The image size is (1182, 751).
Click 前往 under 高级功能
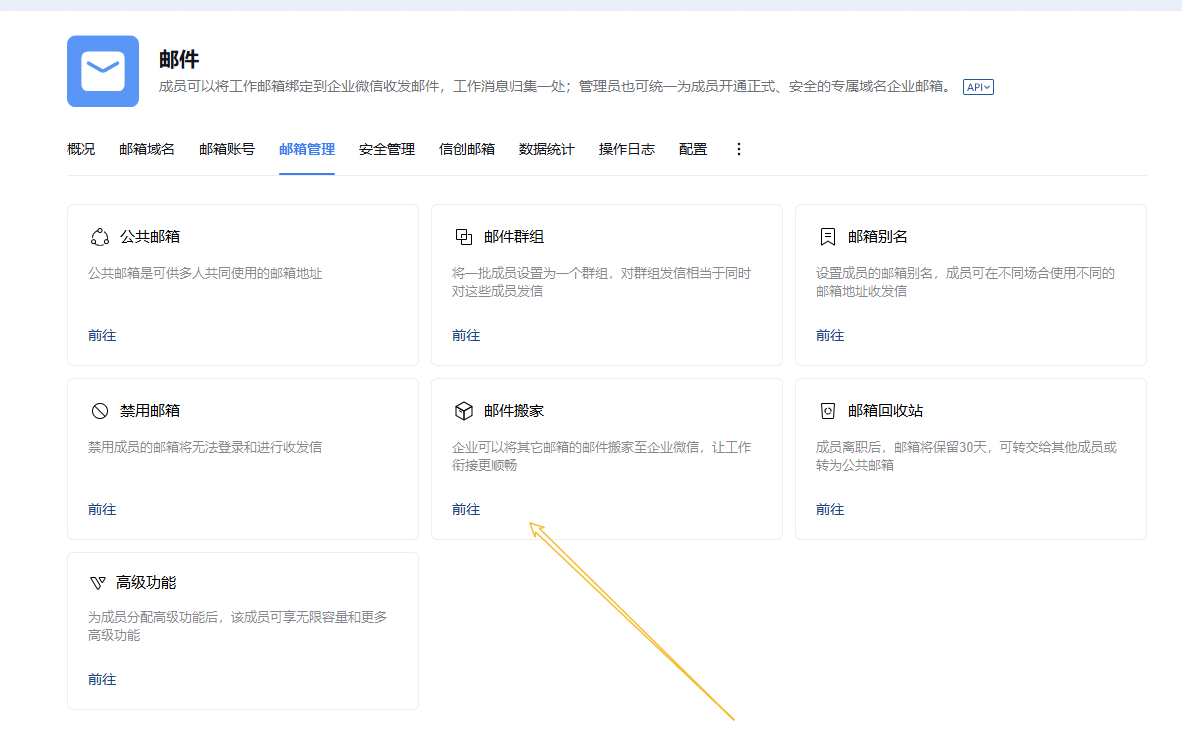point(102,679)
